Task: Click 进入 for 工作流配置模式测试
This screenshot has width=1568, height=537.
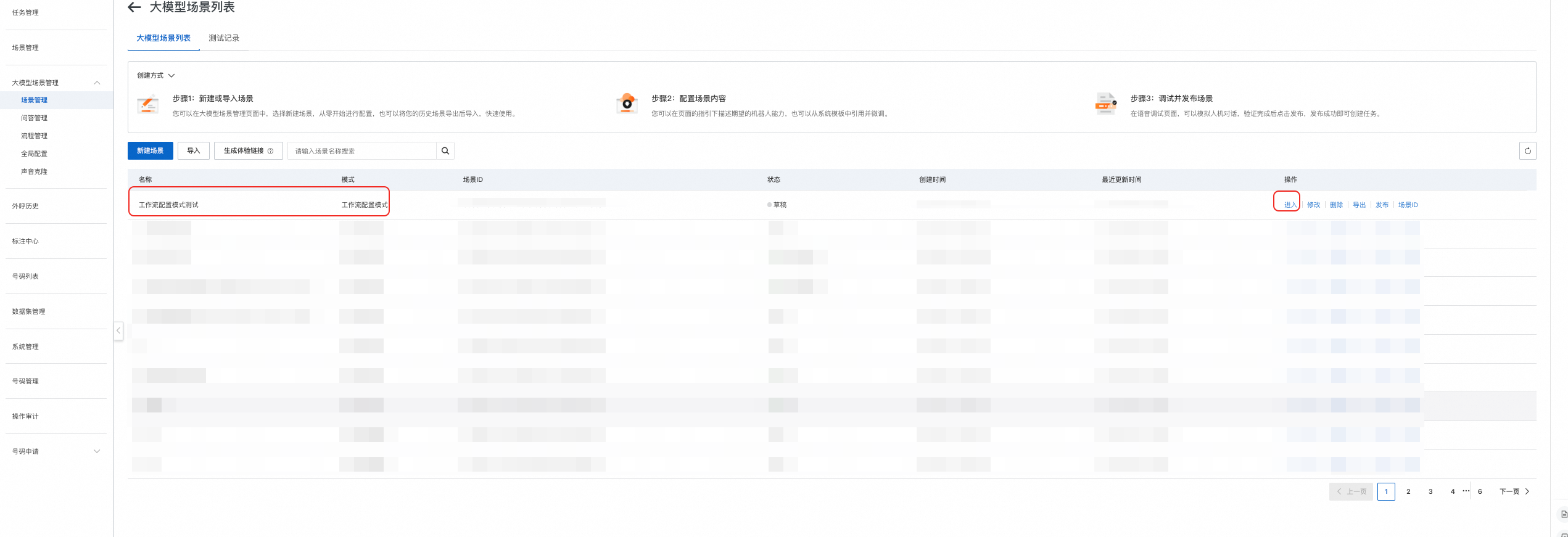Action: click(1290, 205)
